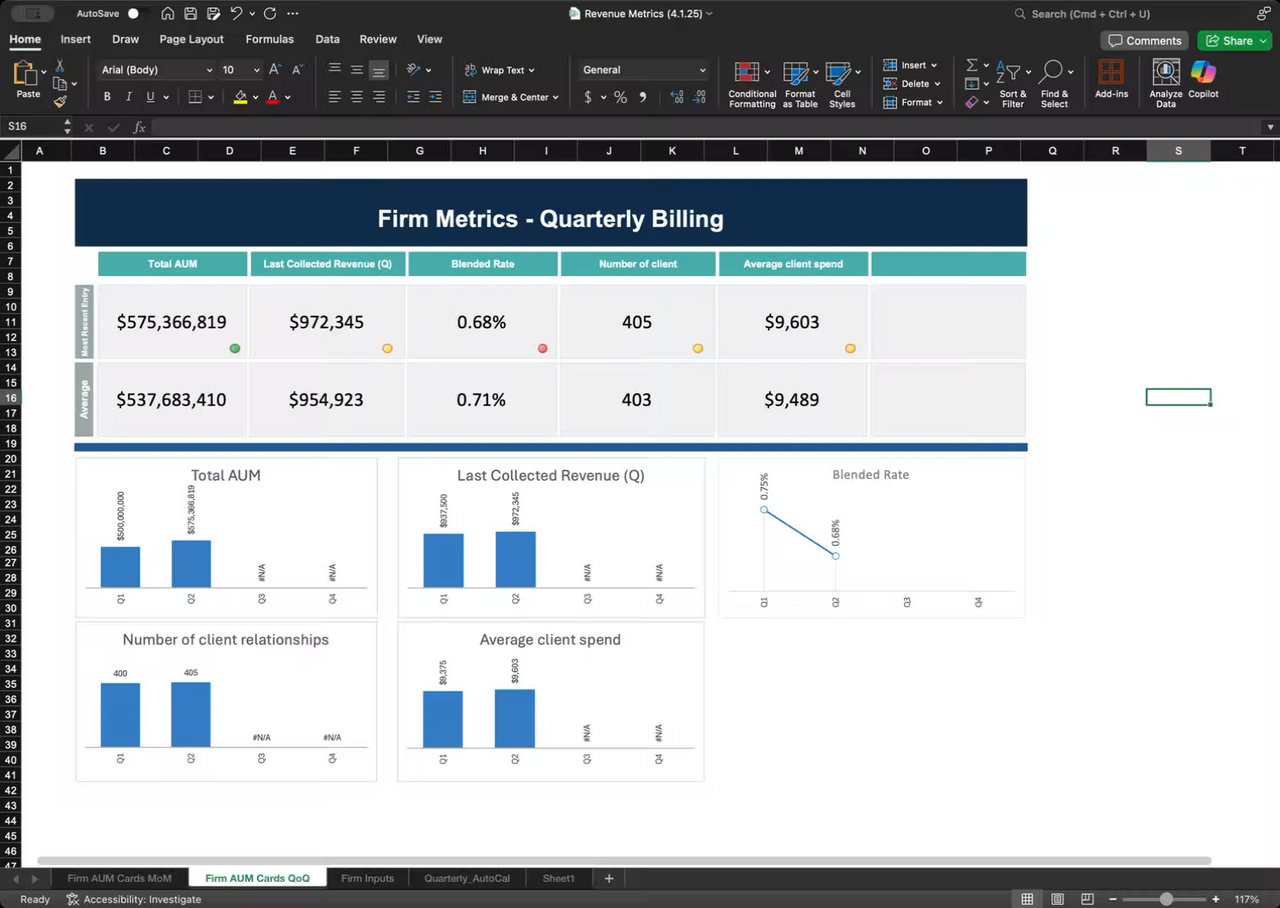This screenshot has height=908, width=1280.
Task: Switch to Page Layout view in status bar
Action: (x=1058, y=899)
